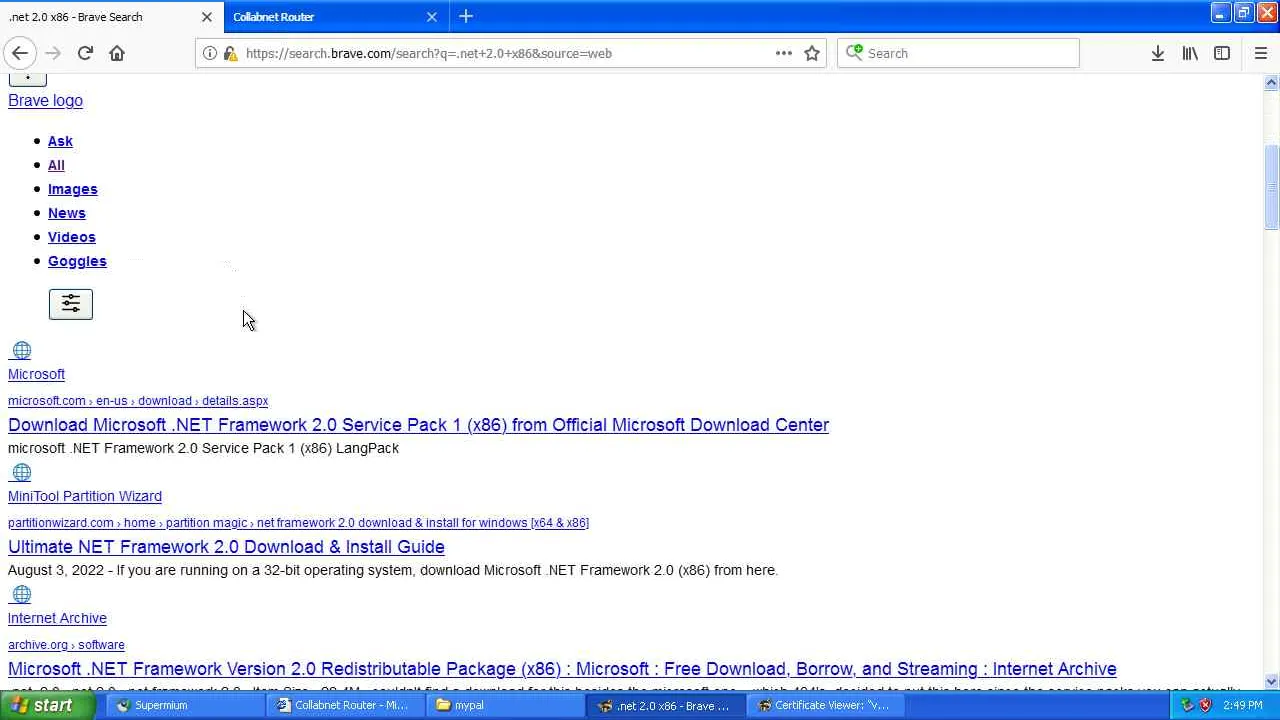Open Download Microsoft .NET Framework 2.0 Service Pack 1 result
Screen dimensions: 1280x720
[x=418, y=425]
